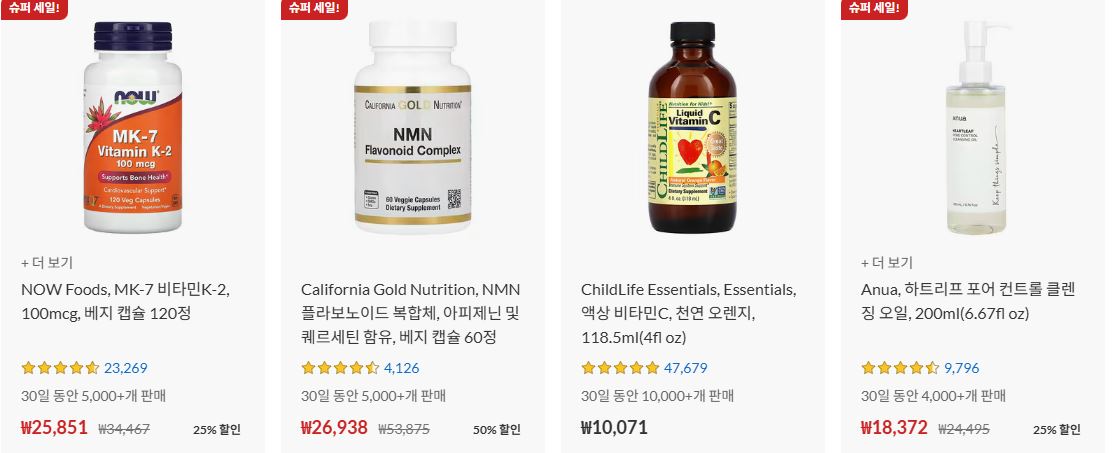Open the Anua cleansing oil bottle image
1112x453 pixels.
coord(975,127)
